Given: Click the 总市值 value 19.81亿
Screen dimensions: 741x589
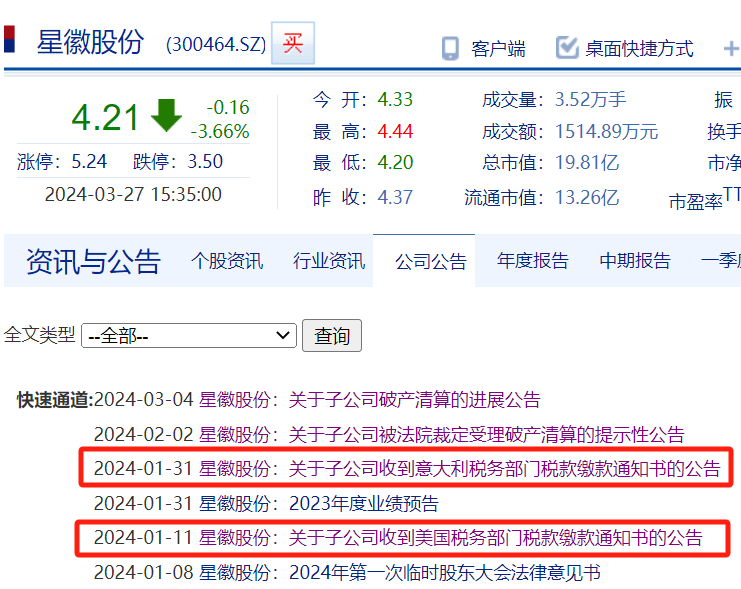Looking at the screenshot, I should (587, 163).
